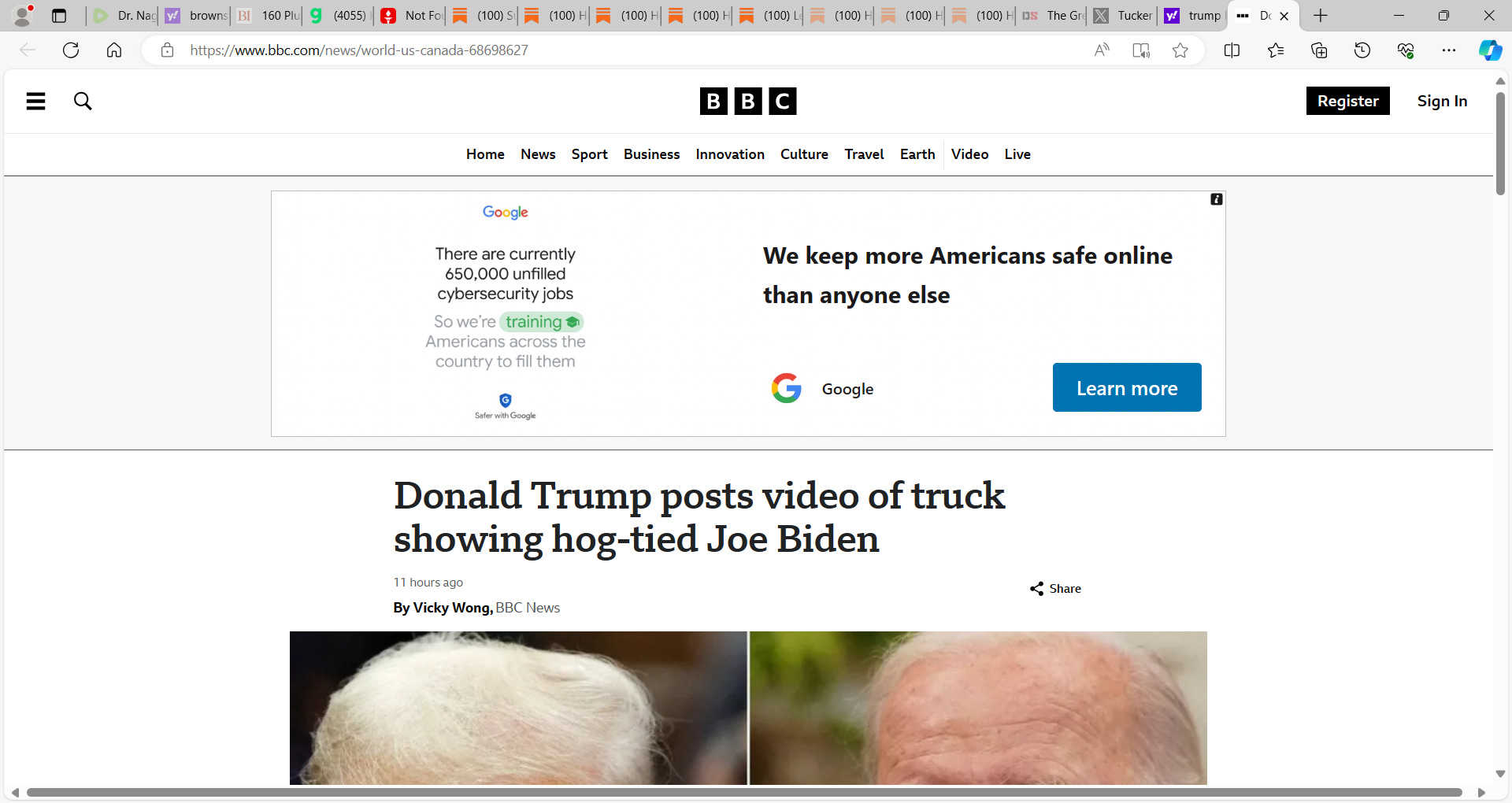Viewport: 1512px width, 803px height.
Task: Click the back navigation arrow
Action: point(28,50)
